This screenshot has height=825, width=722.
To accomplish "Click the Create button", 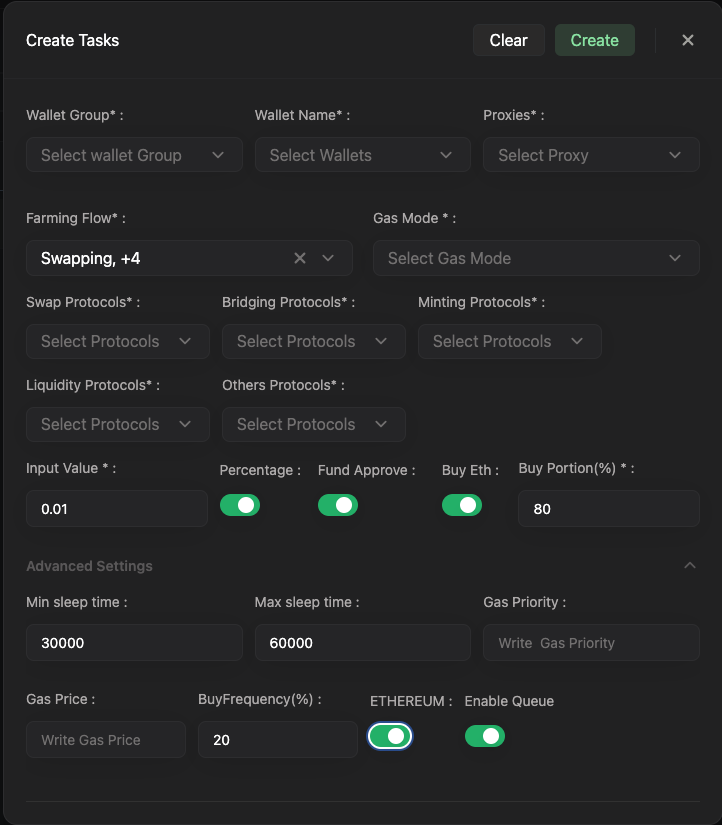I will pos(594,40).
